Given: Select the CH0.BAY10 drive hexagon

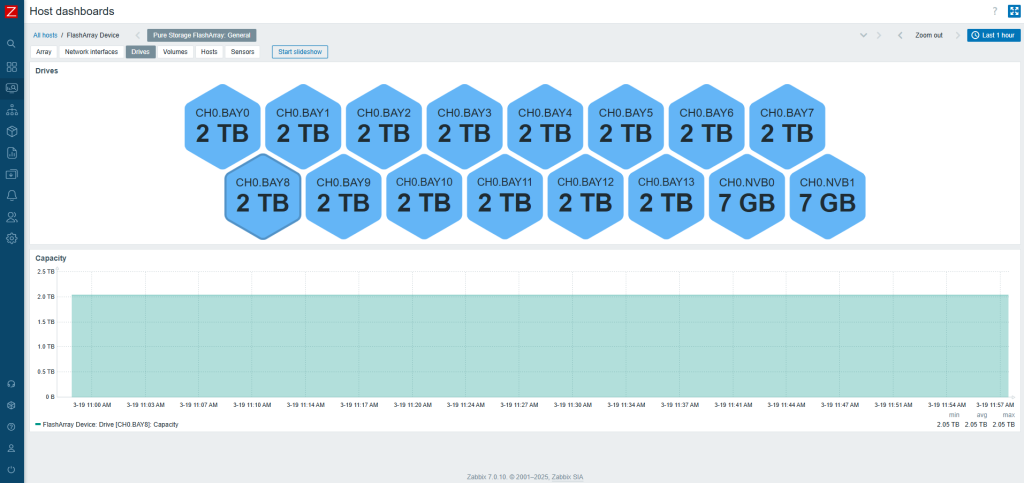Looking at the screenshot, I should click(x=424, y=196).
